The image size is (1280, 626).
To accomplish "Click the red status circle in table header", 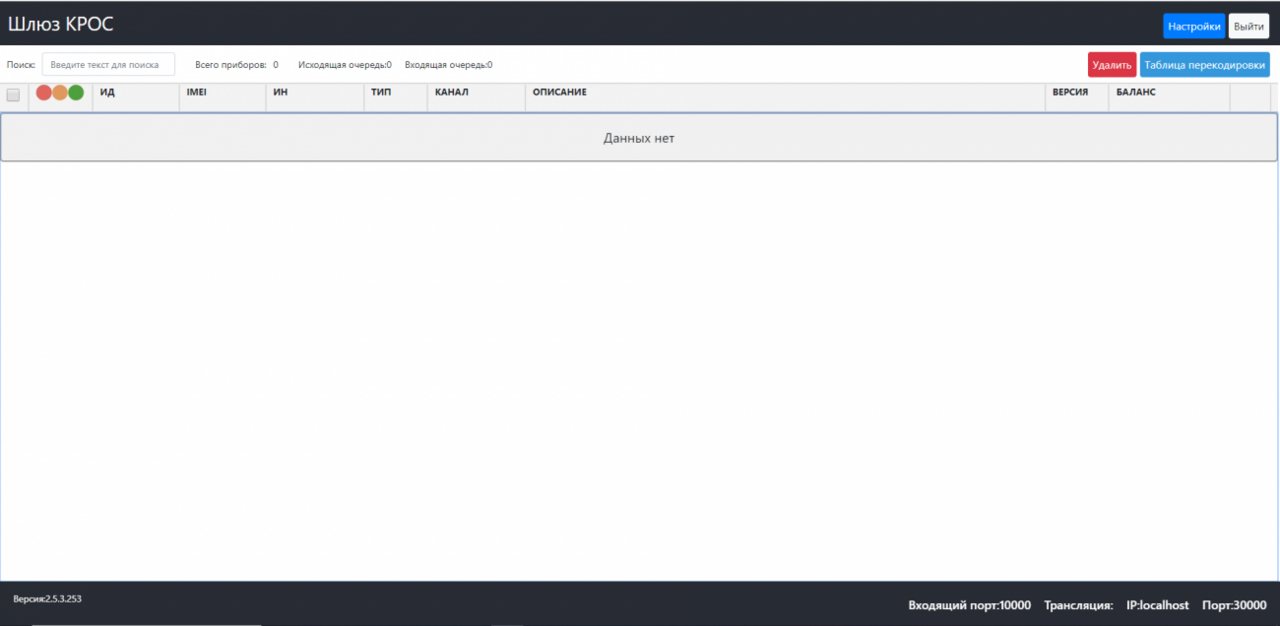I will tap(44, 93).
